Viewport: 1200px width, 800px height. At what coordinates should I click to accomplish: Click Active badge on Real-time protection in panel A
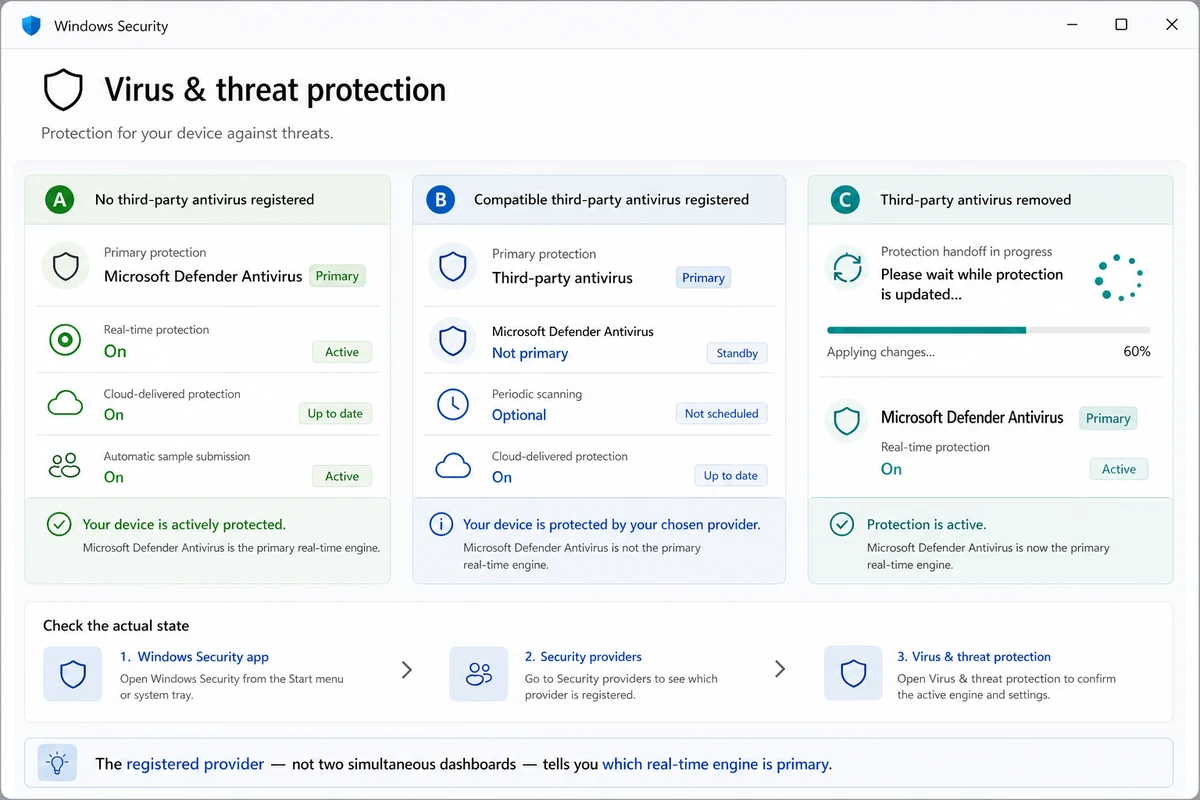(x=342, y=352)
